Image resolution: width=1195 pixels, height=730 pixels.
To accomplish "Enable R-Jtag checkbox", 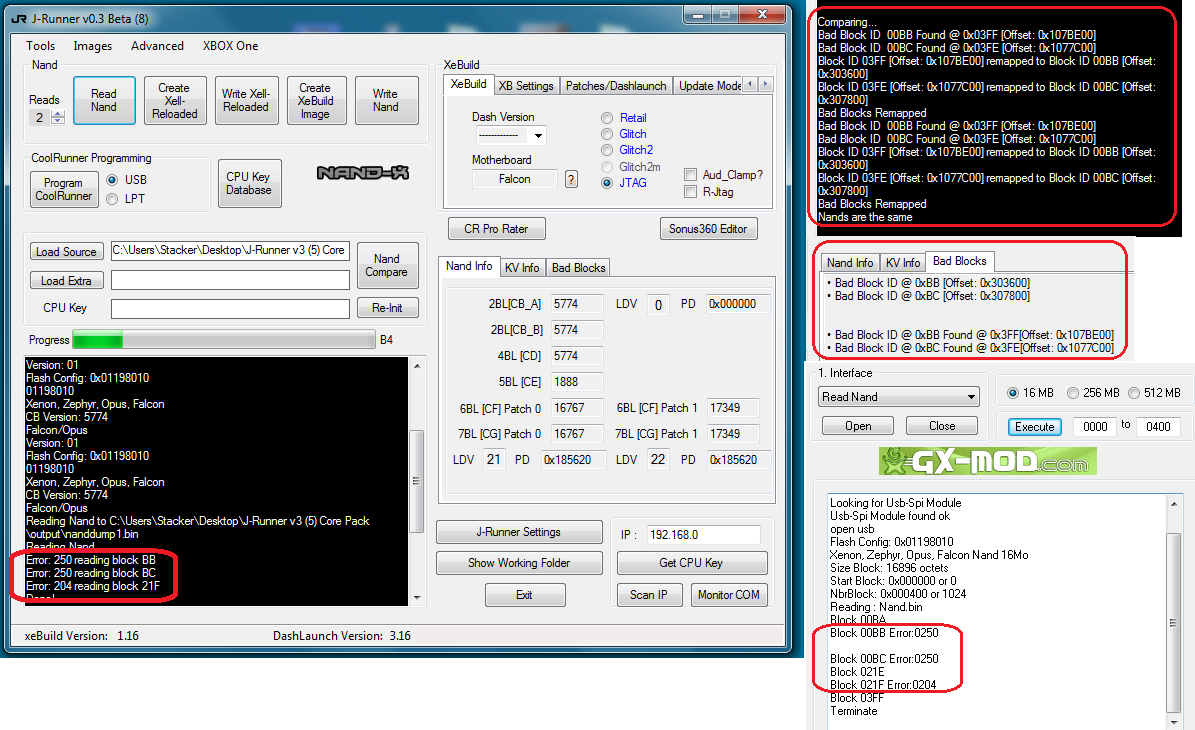I will tap(690, 192).
